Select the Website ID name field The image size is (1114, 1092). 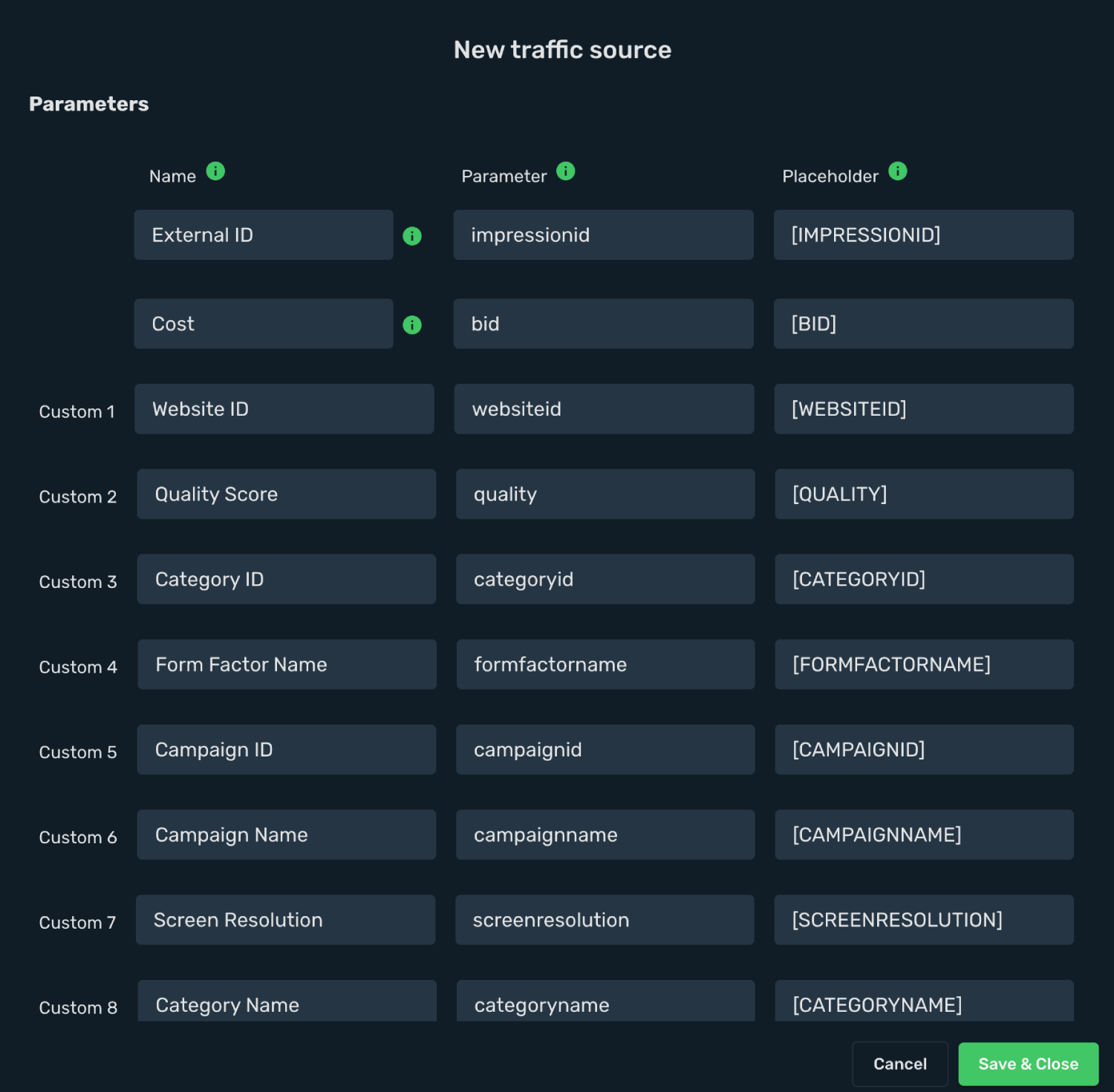coord(284,409)
